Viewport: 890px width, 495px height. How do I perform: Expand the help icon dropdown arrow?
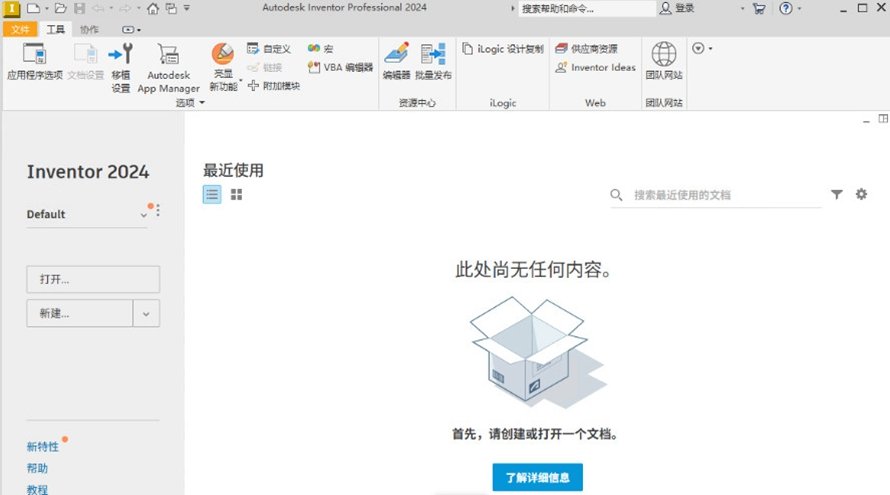(800, 9)
